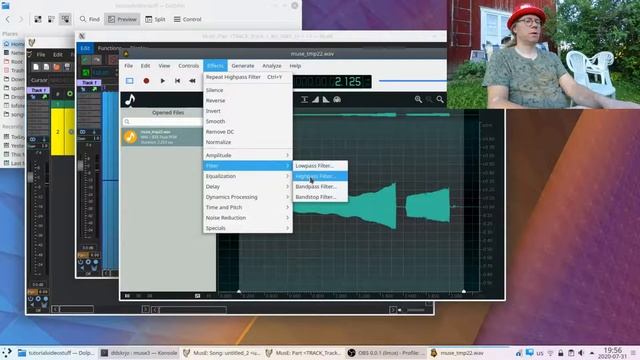The image size is (640, 360).
Task: Open the Edit menu in MusE part editor
Action: point(85,48)
